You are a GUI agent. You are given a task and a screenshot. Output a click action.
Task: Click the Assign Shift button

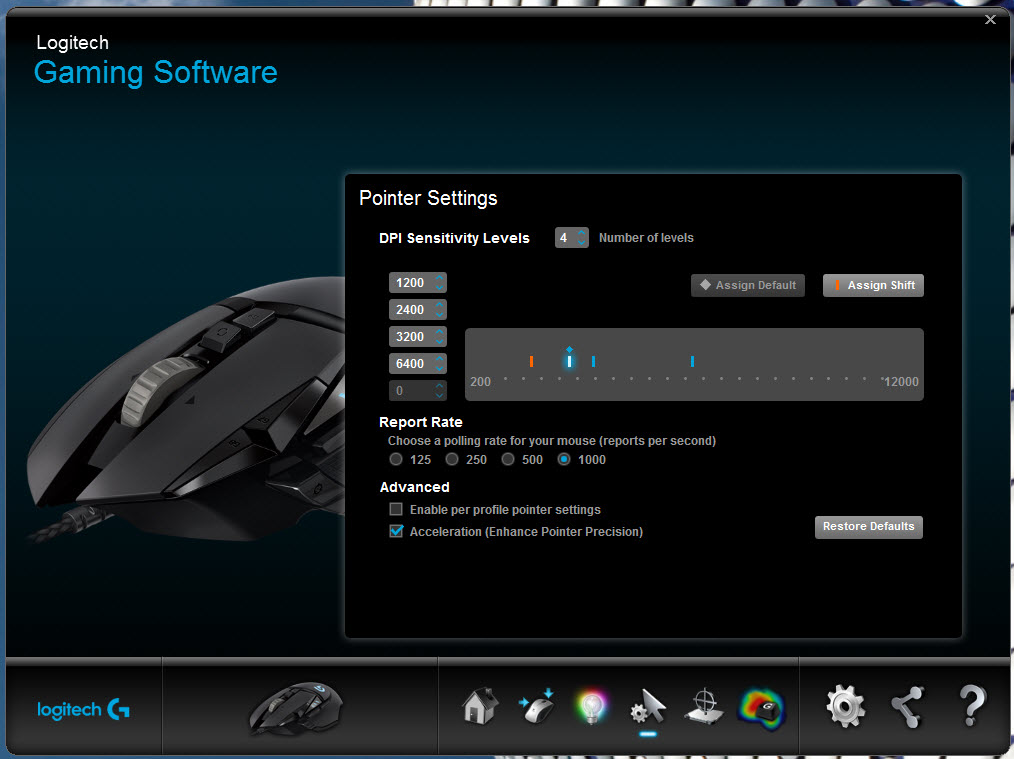873,285
